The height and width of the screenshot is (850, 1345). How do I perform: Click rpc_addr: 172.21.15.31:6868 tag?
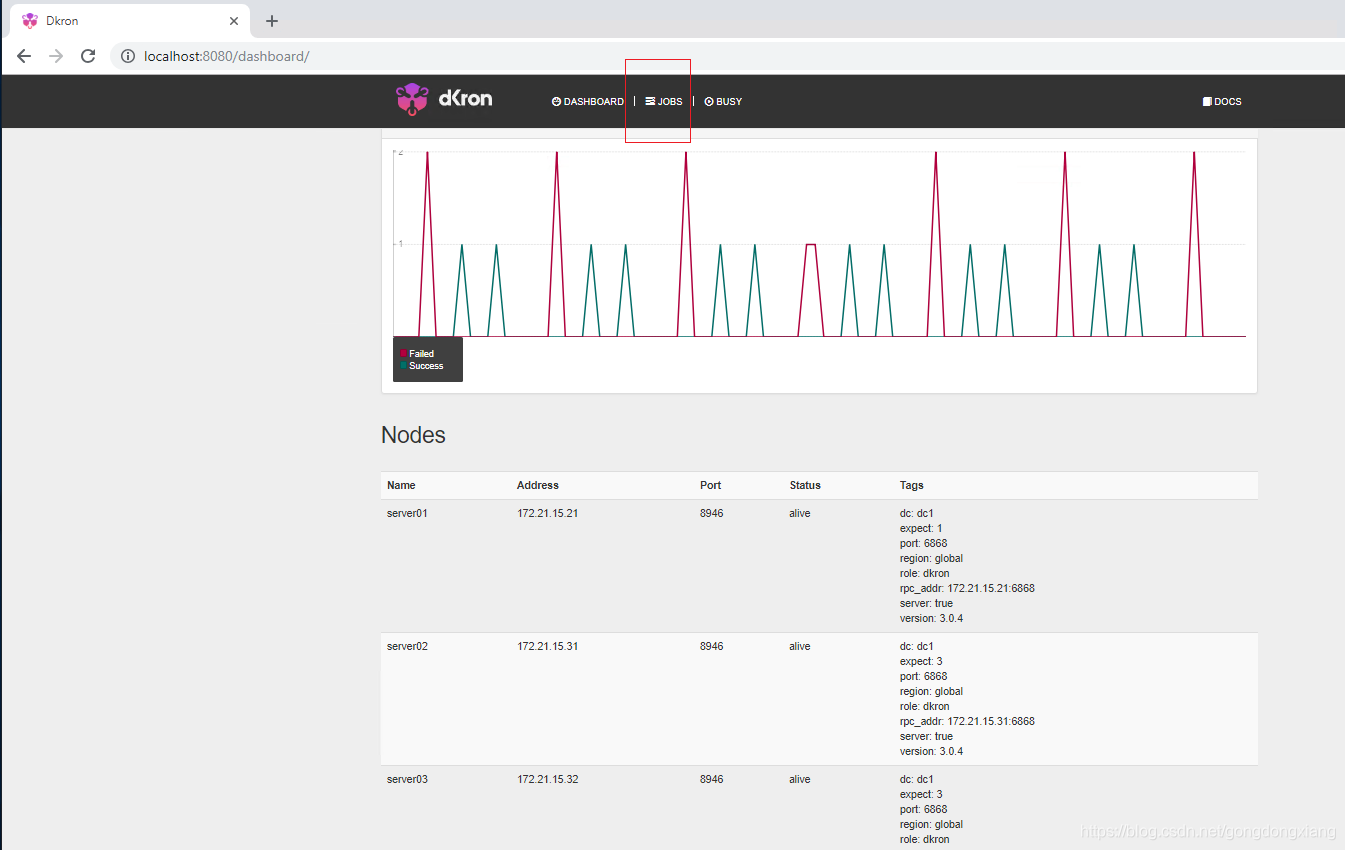tap(967, 721)
